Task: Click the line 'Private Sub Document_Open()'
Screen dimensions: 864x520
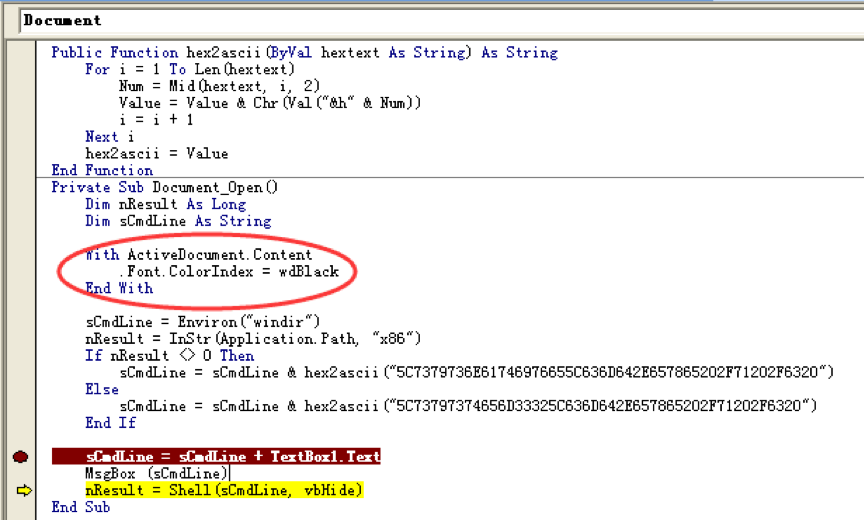Action: 165,187
